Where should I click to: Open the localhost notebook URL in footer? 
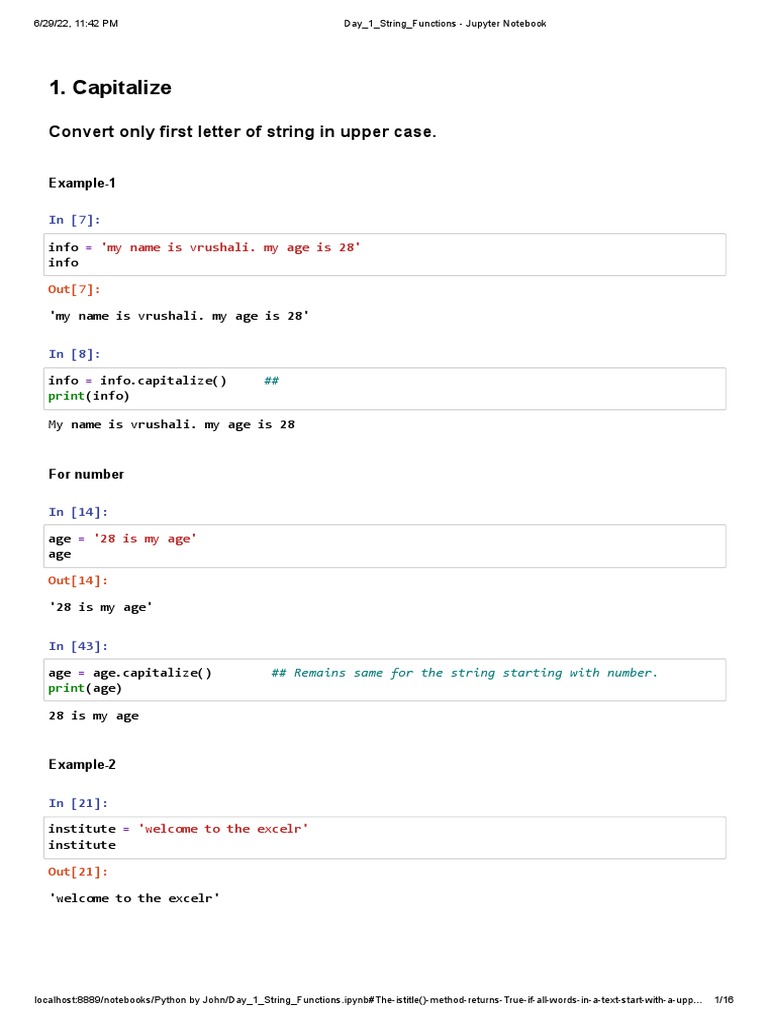click(368, 1000)
